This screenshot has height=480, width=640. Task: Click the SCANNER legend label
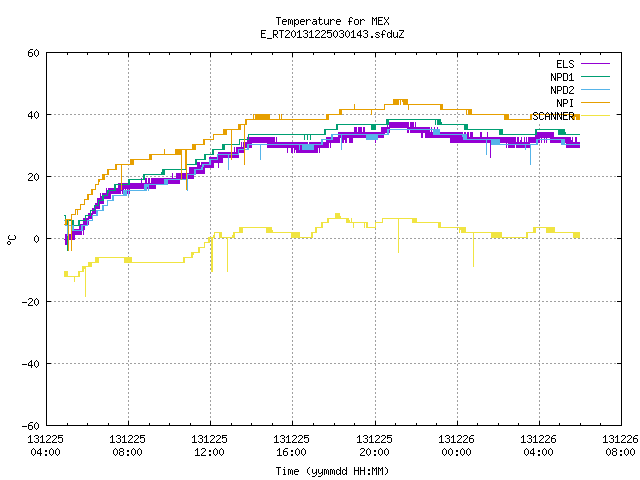[553, 116]
